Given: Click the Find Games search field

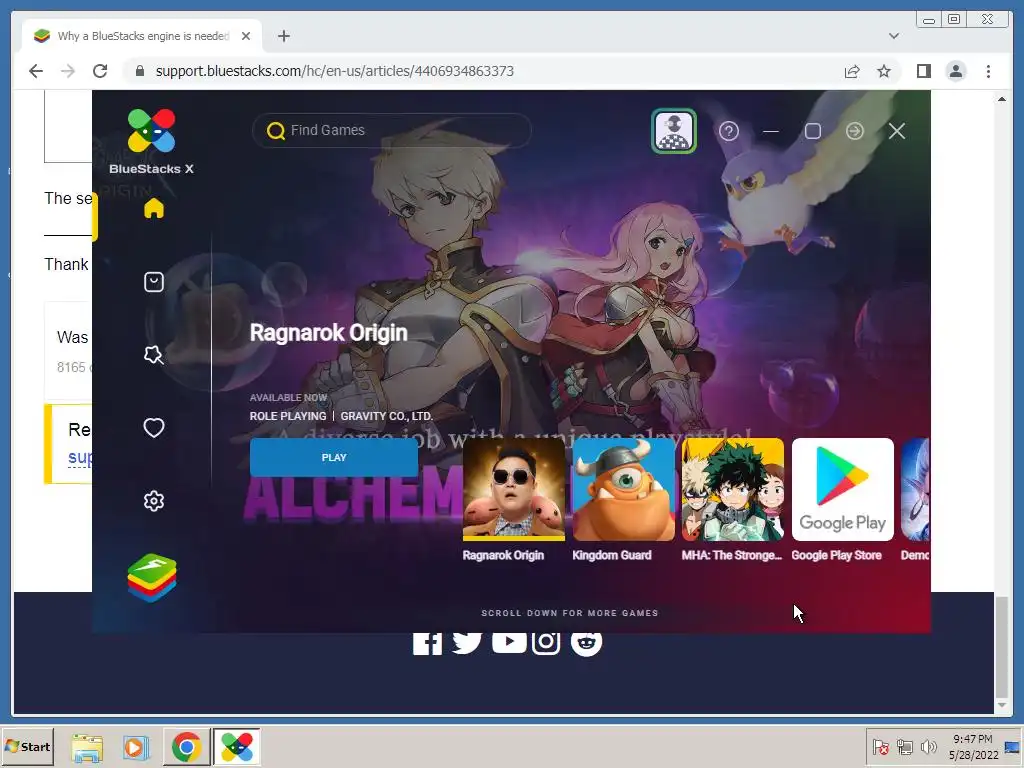Looking at the screenshot, I should (392, 131).
